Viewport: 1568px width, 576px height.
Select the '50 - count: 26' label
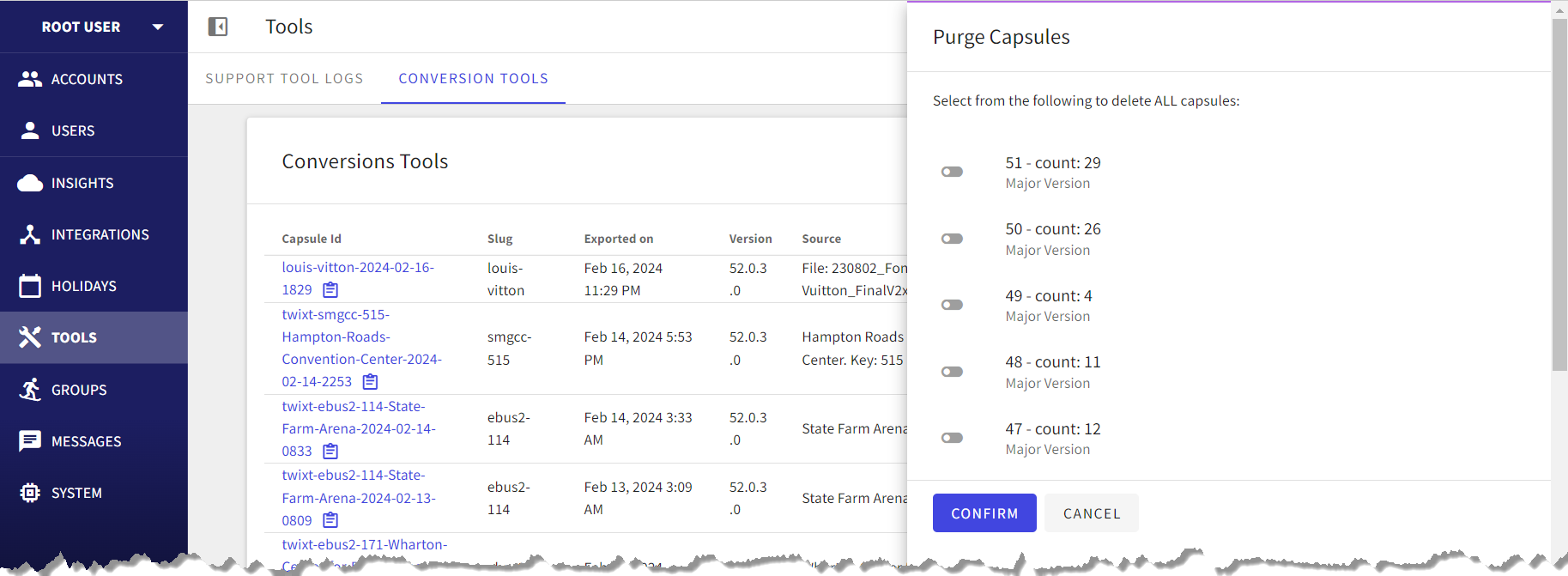(x=1053, y=229)
